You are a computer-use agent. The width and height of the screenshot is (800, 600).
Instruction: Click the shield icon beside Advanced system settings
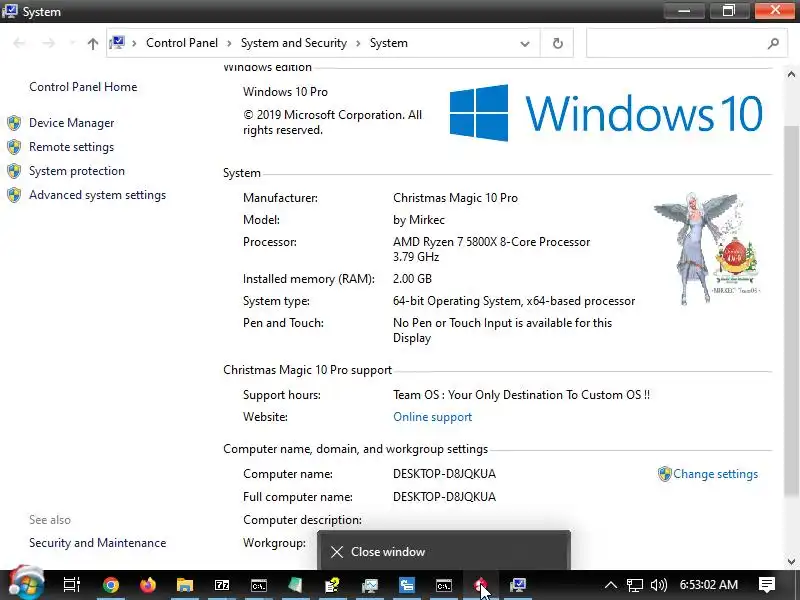click(14, 195)
